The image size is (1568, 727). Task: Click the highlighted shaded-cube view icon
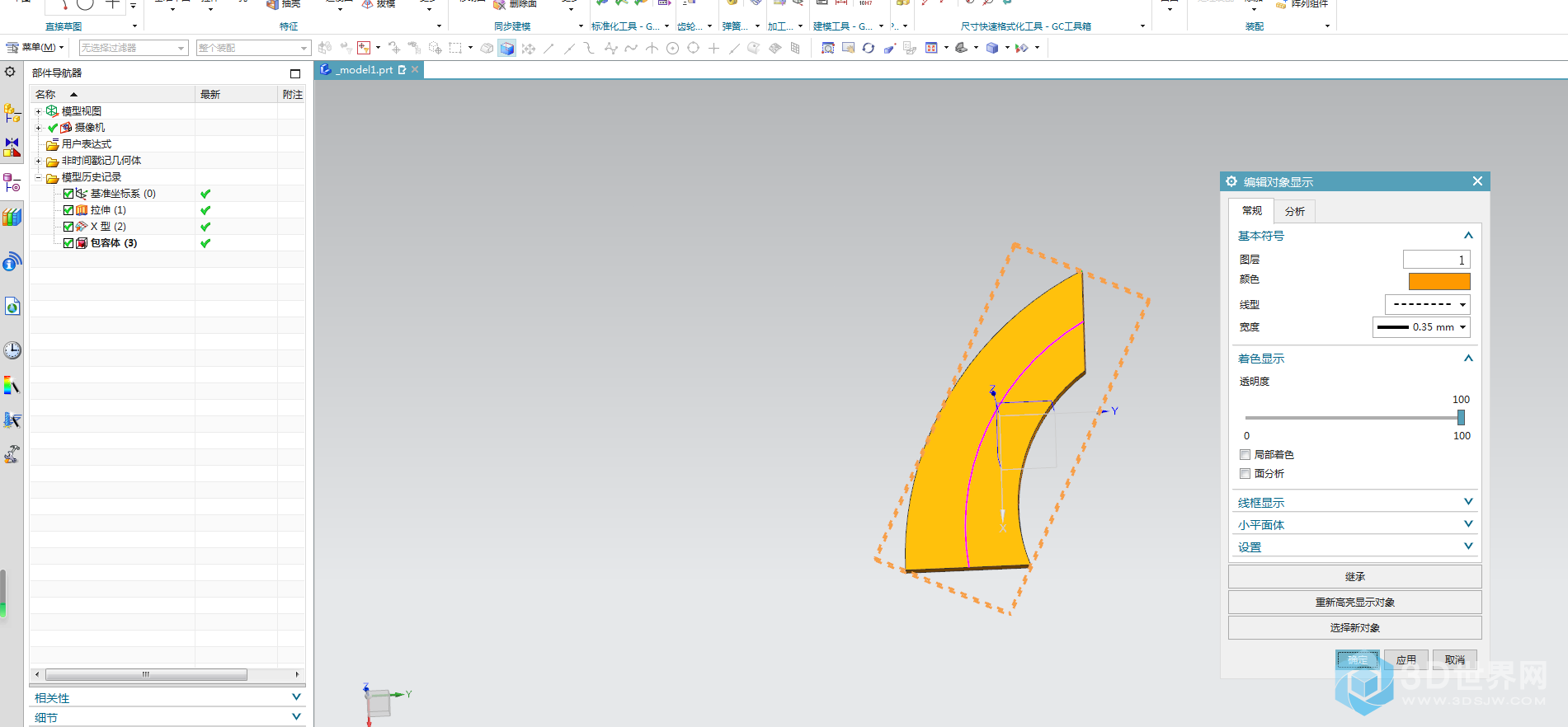coord(506,48)
